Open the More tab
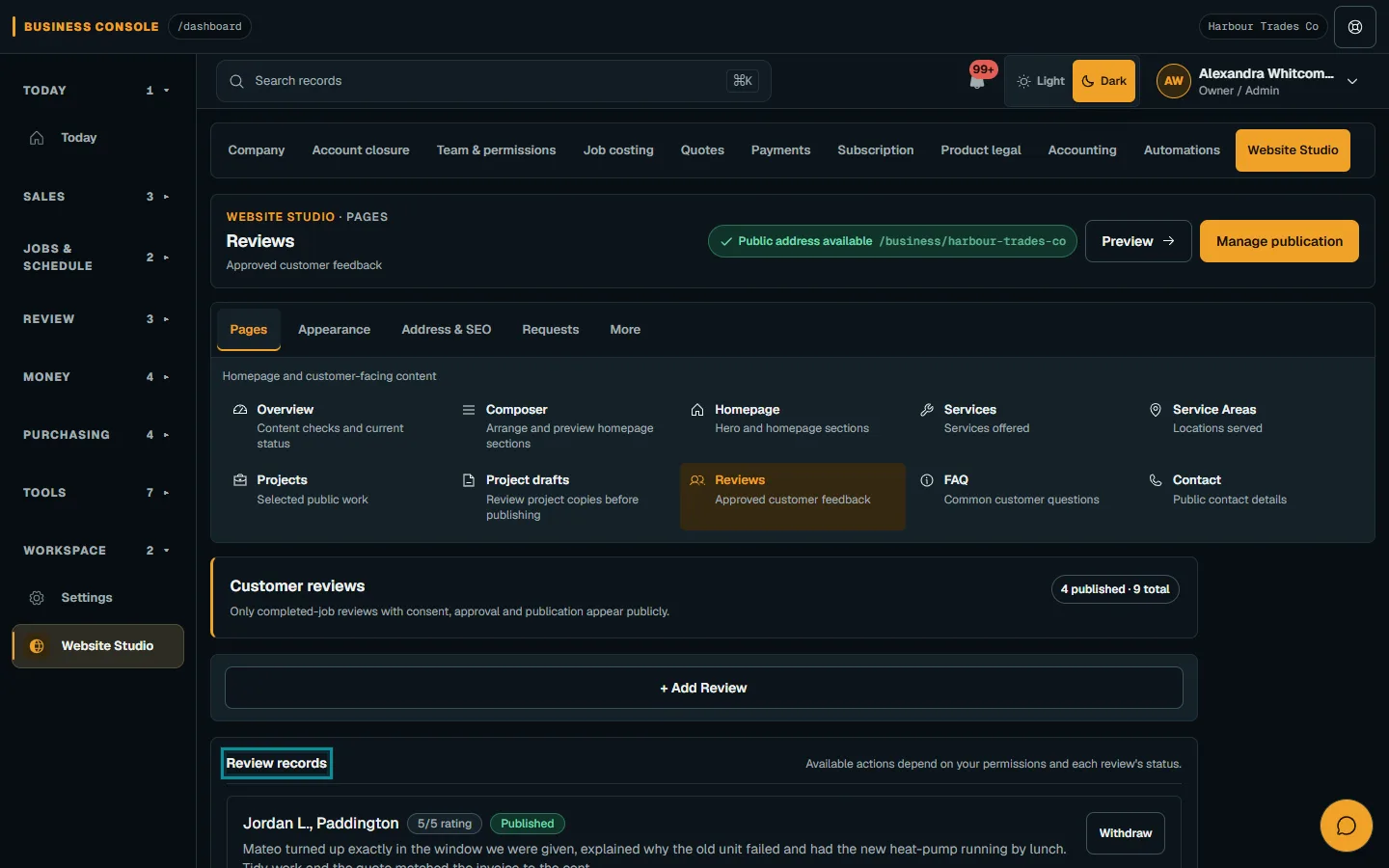This screenshot has width=1389, height=868. click(x=625, y=330)
